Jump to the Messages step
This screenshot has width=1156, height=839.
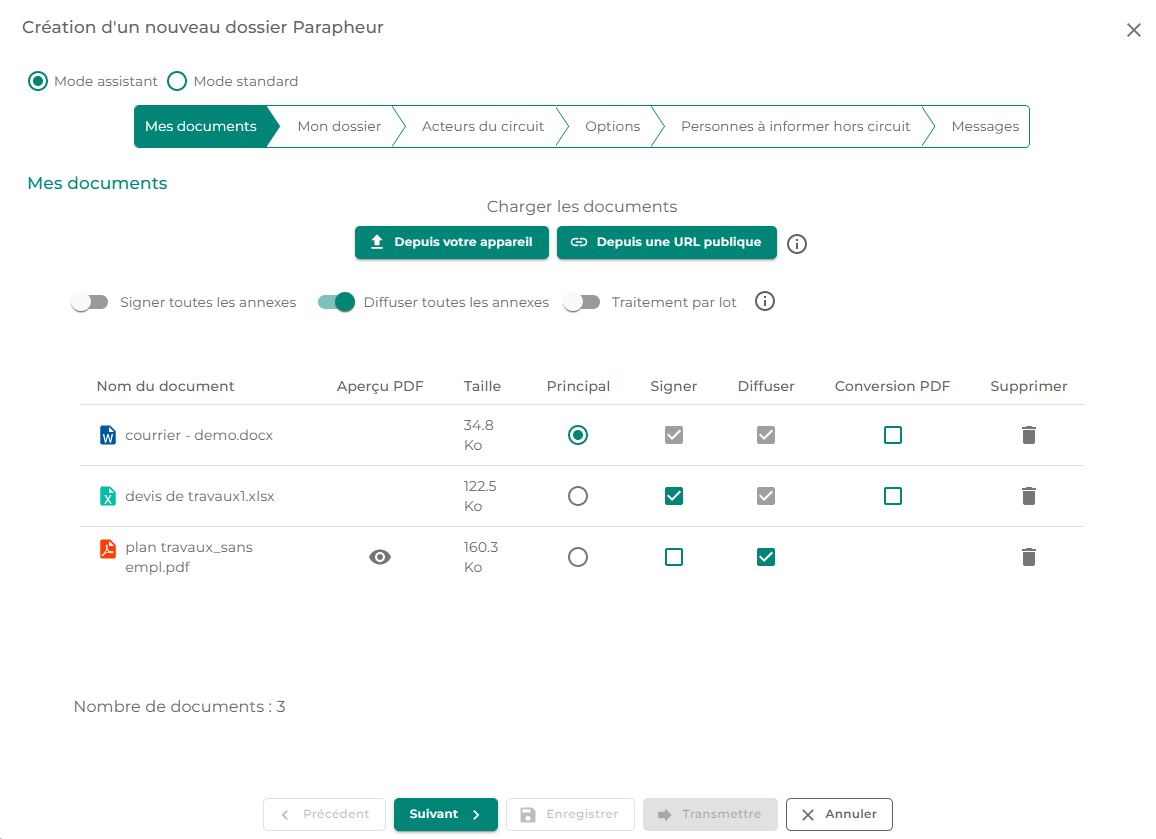pos(985,127)
